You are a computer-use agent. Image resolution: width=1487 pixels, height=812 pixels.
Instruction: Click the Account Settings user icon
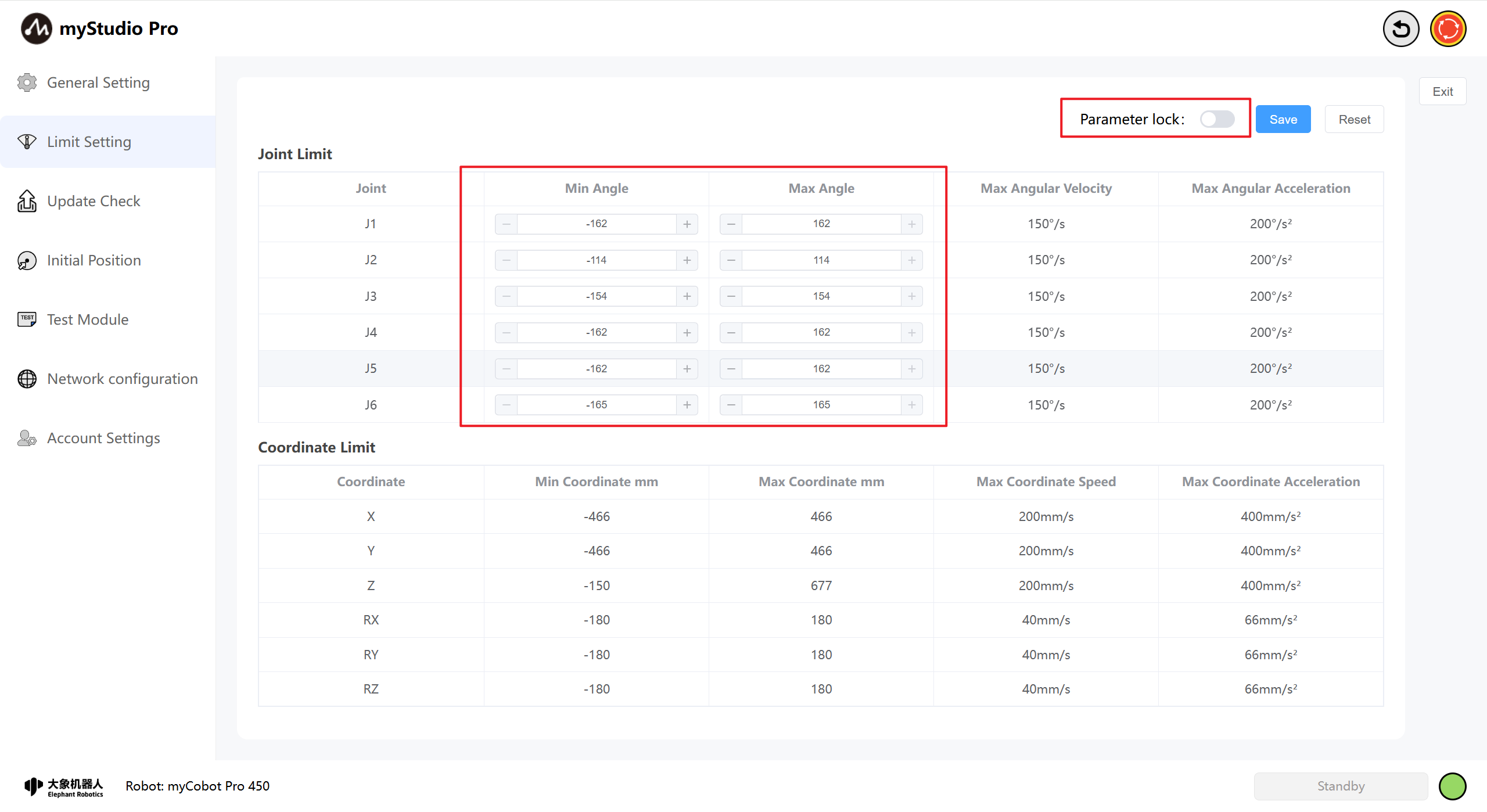tap(27, 438)
